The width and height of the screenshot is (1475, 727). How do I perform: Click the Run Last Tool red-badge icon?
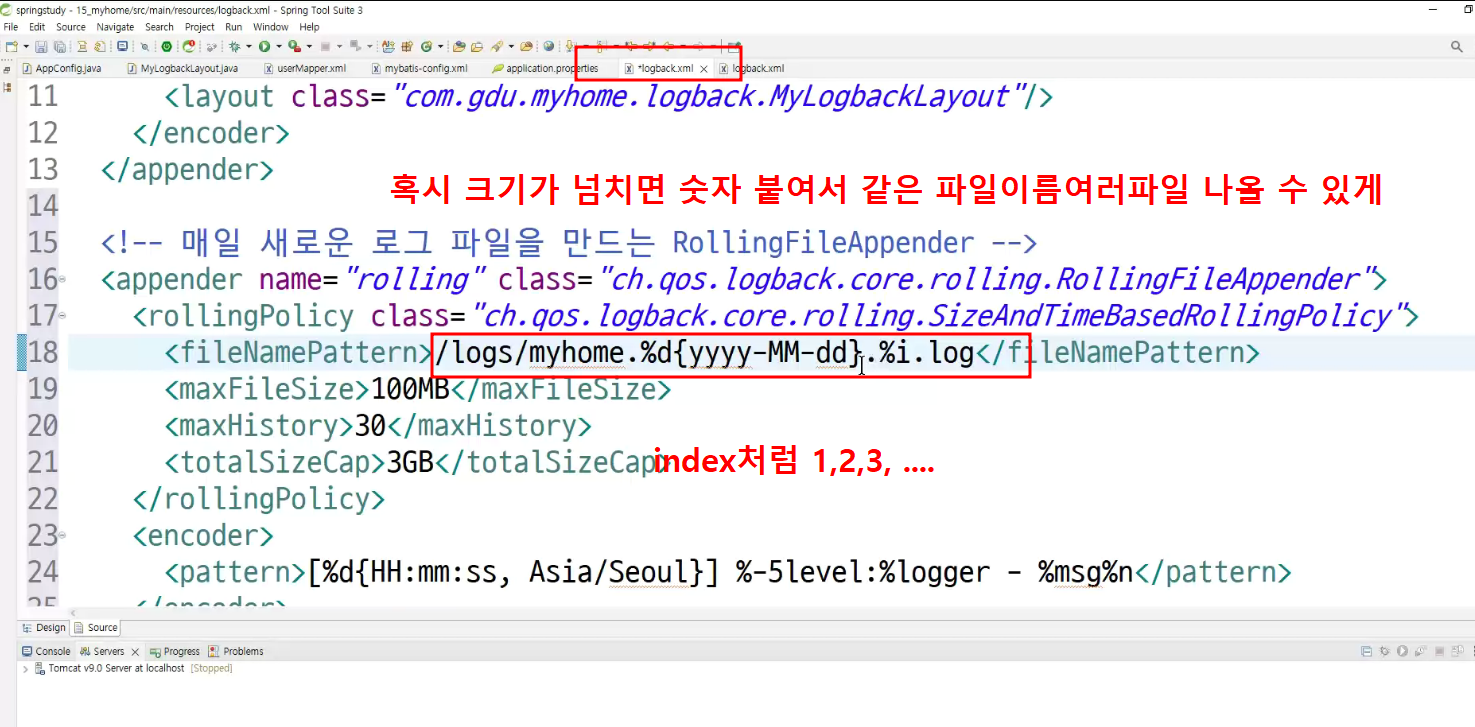(294, 46)
